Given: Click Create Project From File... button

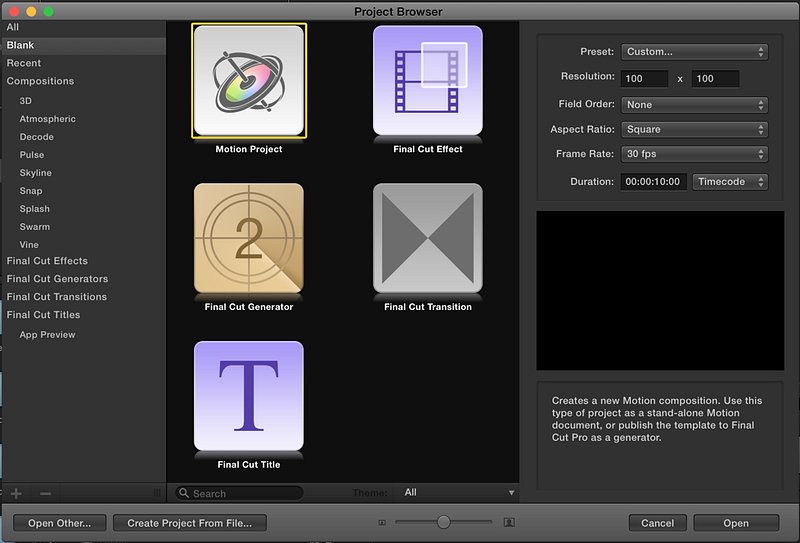Looking at the screenshot, I should (189, 523).
